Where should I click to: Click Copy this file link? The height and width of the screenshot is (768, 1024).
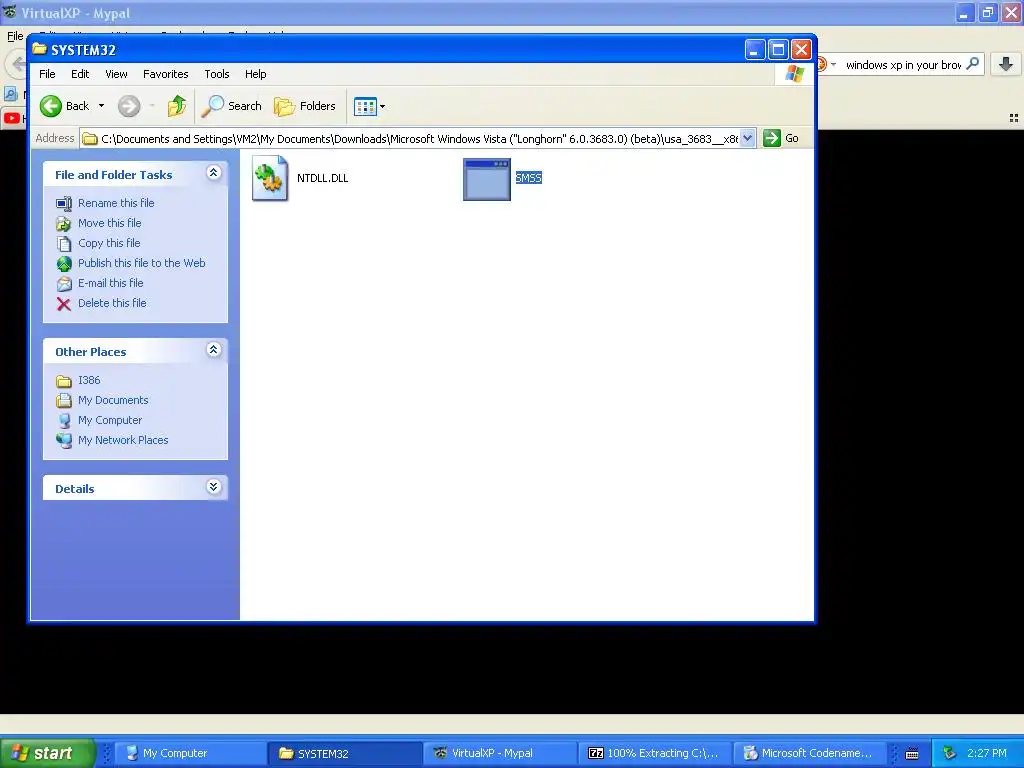[x=109, y=243]
